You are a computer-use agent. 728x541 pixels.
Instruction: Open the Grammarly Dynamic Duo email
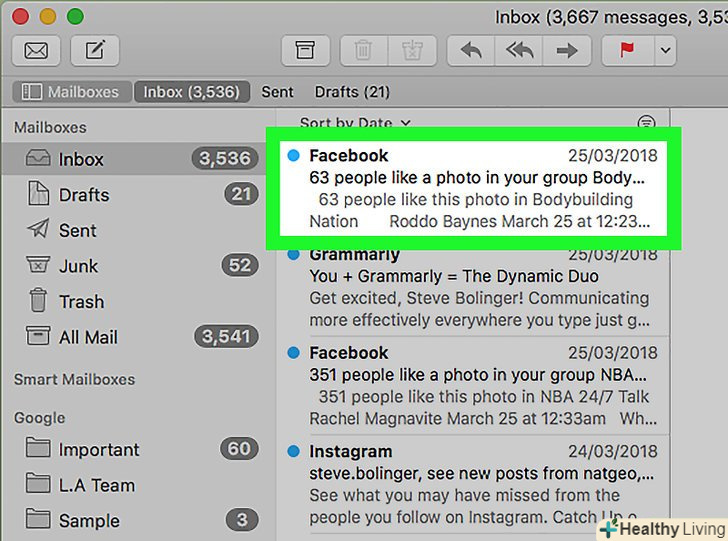pyautogui.click(x=474, y=288)
